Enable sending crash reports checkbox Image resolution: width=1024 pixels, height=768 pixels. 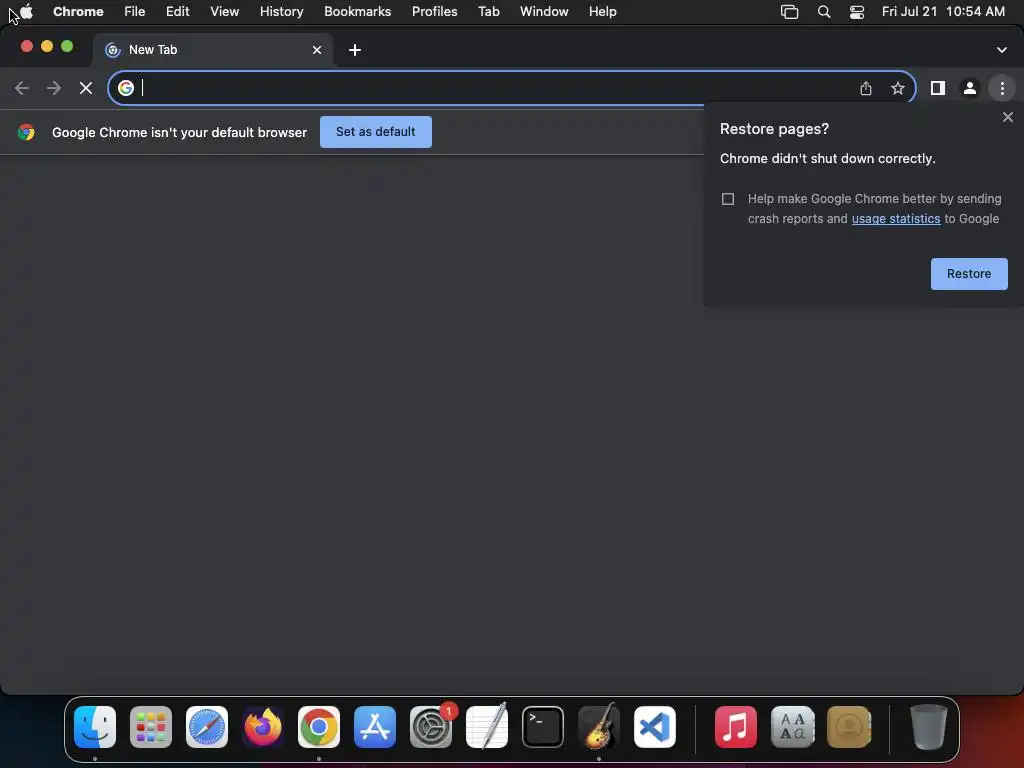click(x=728, y=199)
